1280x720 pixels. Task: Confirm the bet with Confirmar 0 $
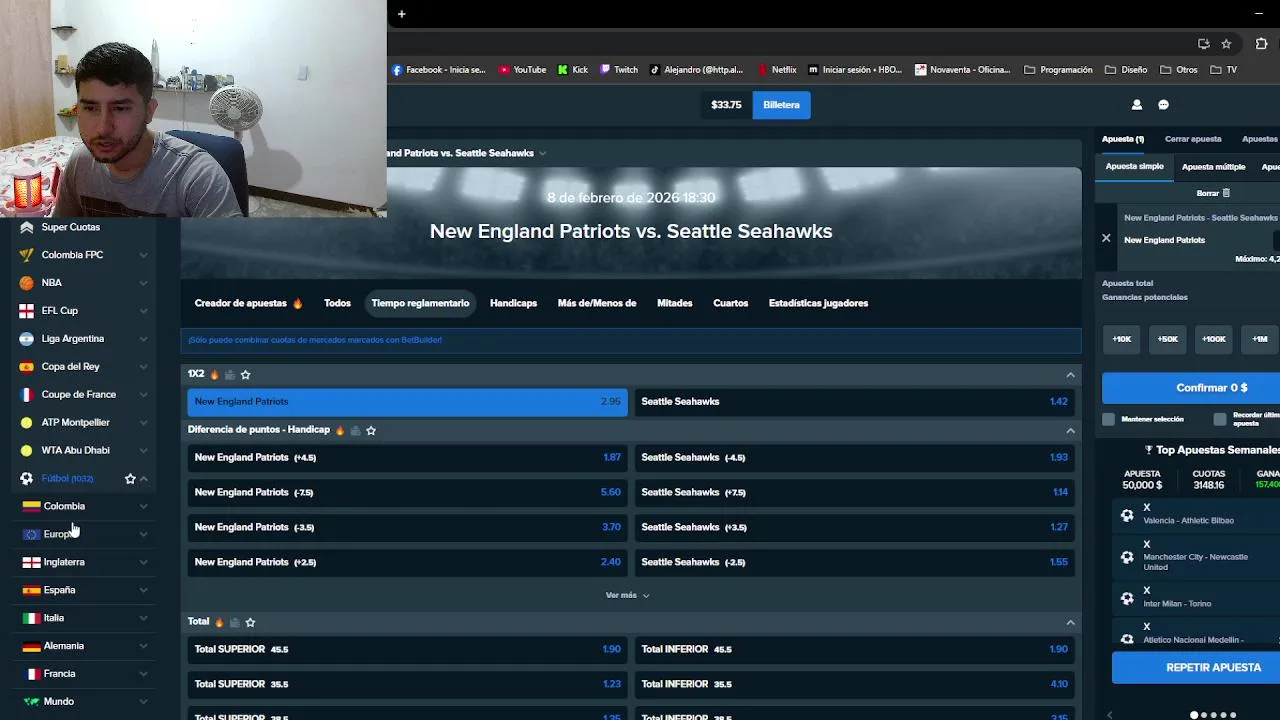[x=1191, y=388]
